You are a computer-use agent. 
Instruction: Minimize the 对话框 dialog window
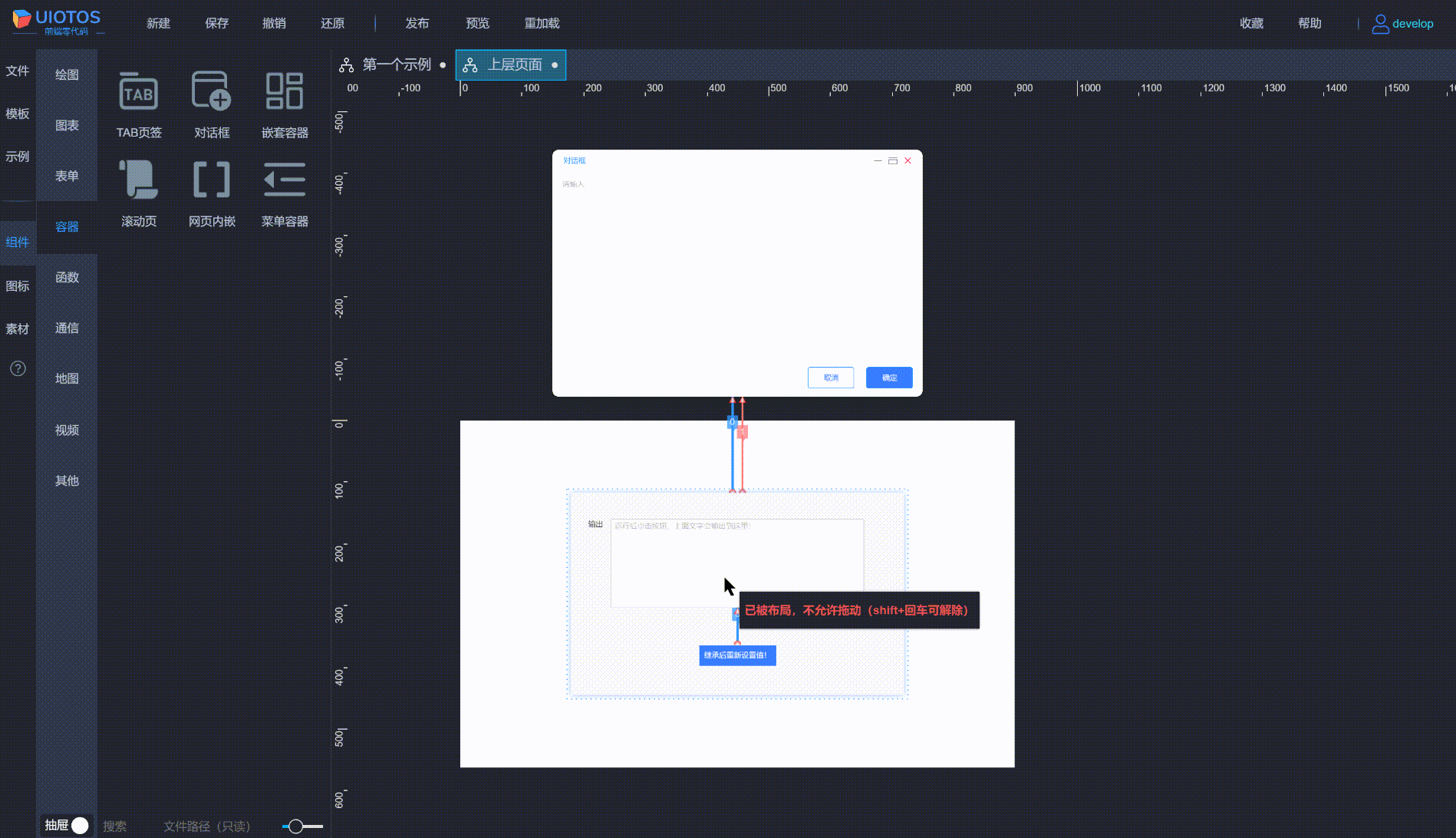878,160
